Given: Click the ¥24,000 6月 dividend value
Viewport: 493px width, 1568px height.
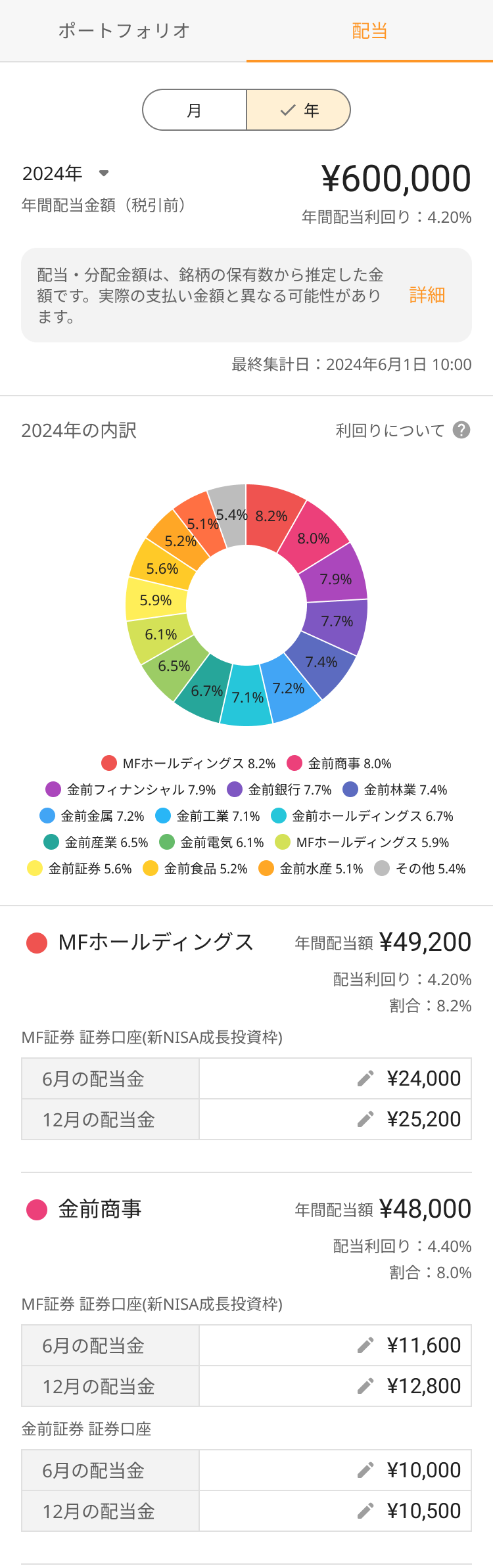Looking at the screenshot, I should point(424,1078).
